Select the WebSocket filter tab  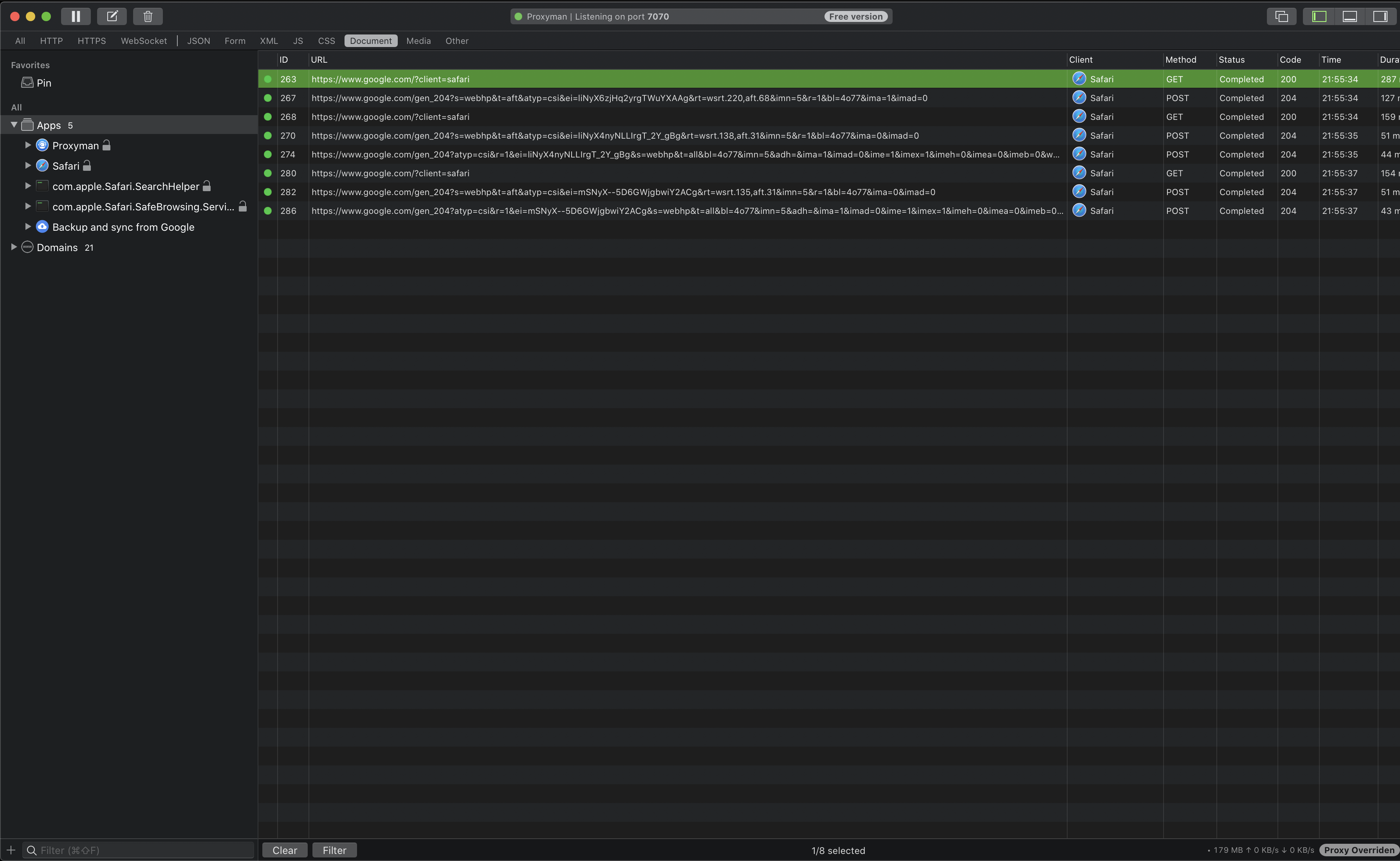click(143, 40)
